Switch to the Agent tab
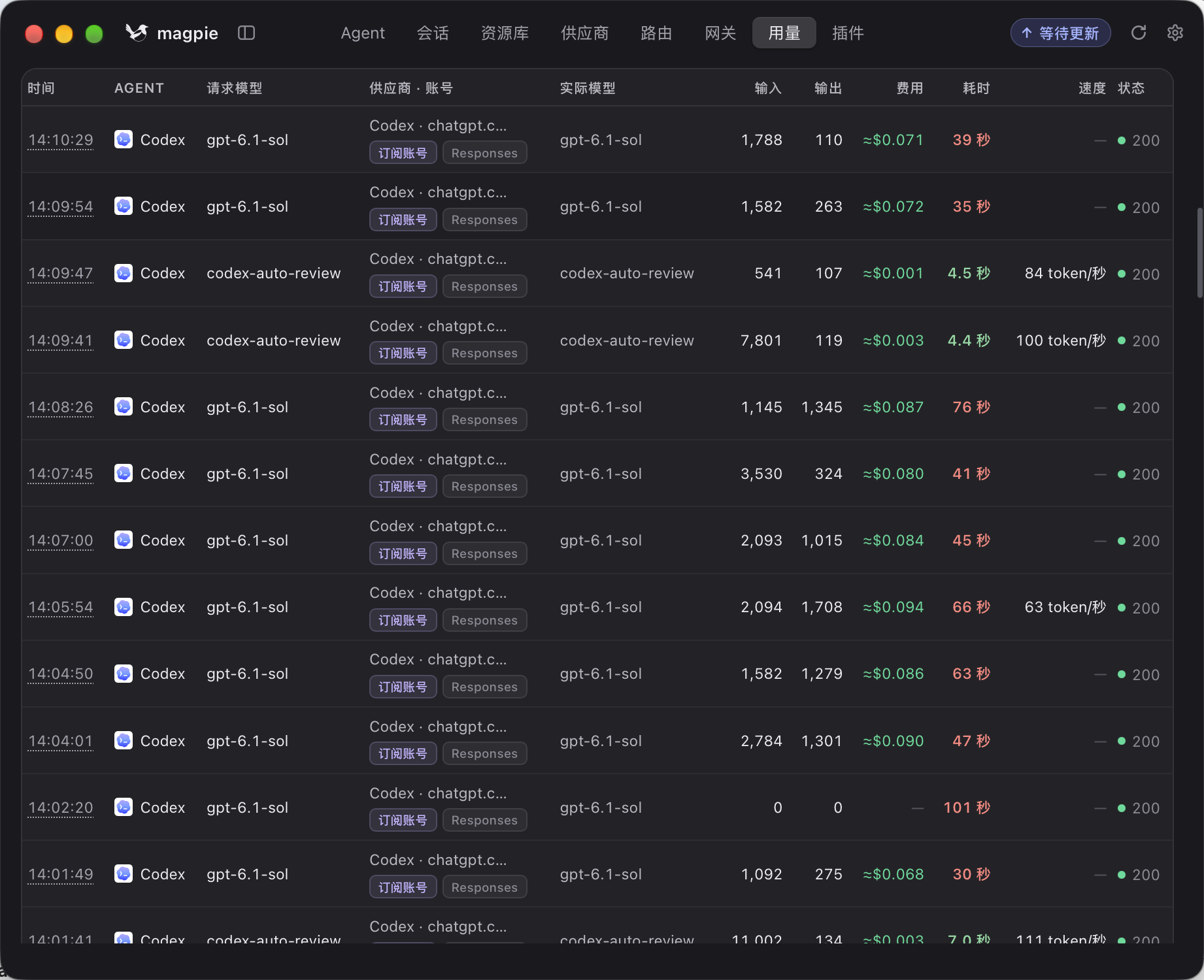The image size is (1204, 980). tap(363, 33)
